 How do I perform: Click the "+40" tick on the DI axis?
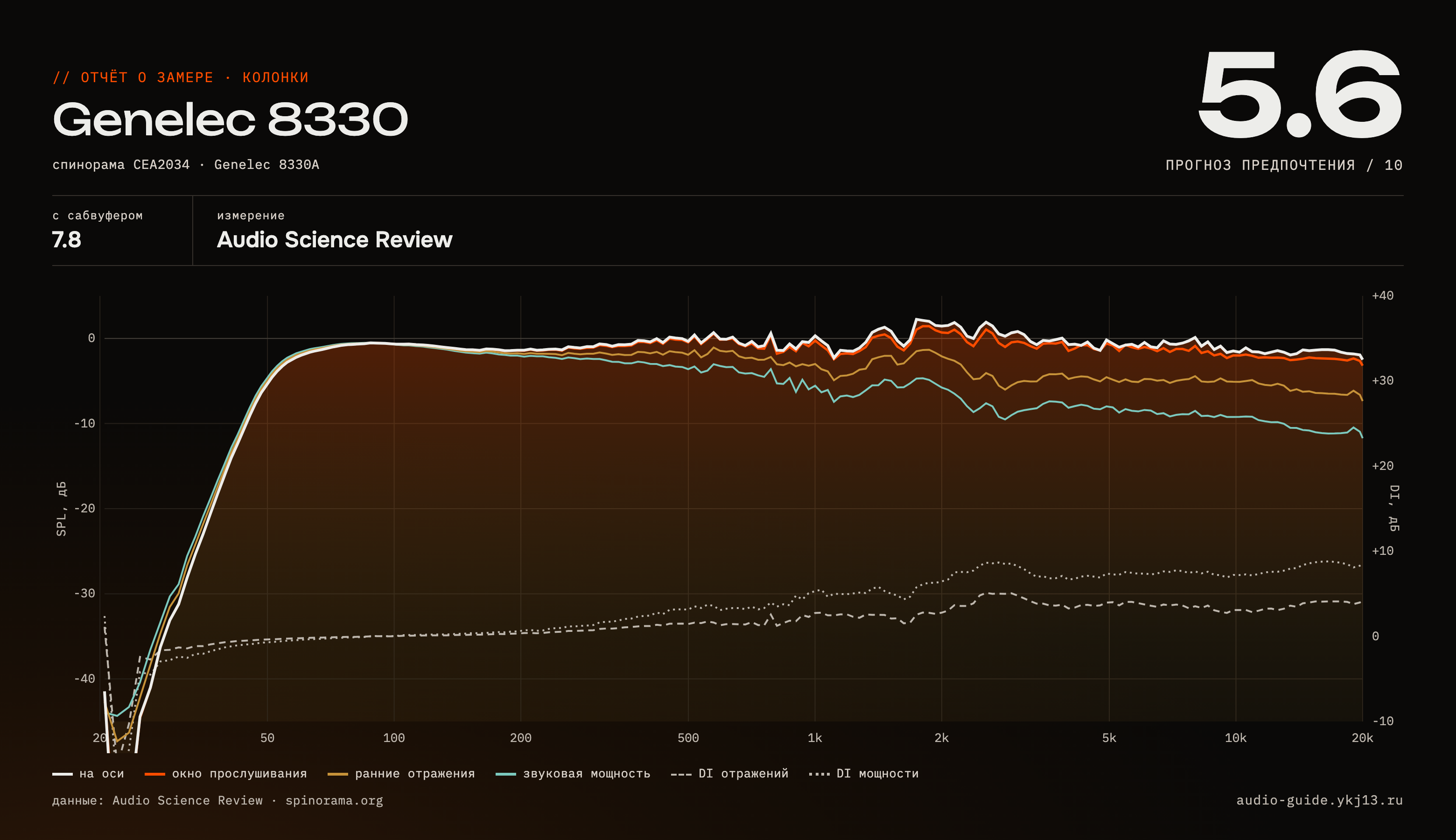[x=1383, y=296]
